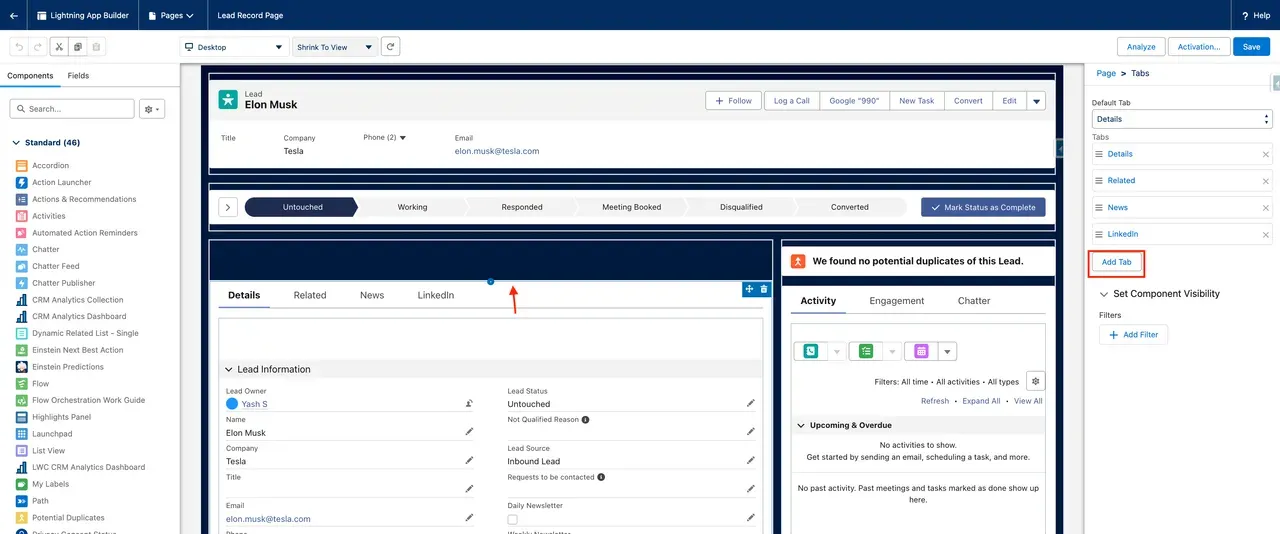Click the Add Tab button
1280x534 pixels.
(x=1116, y=262)
